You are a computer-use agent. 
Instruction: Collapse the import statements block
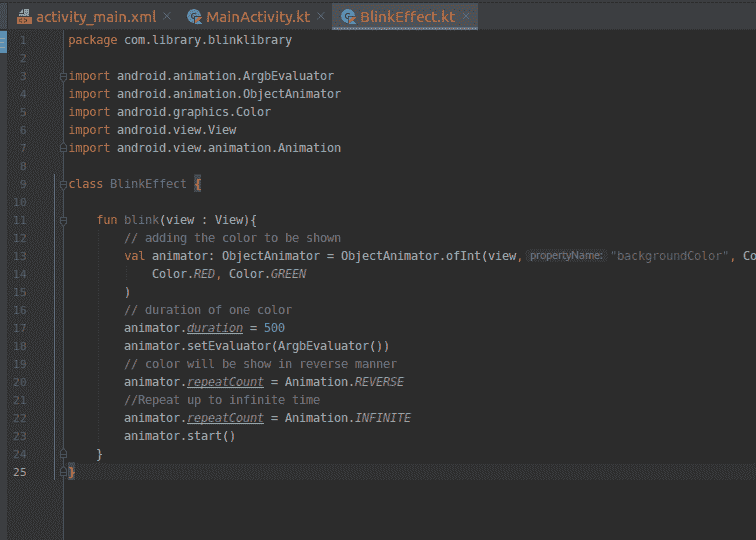pos(63,76)
